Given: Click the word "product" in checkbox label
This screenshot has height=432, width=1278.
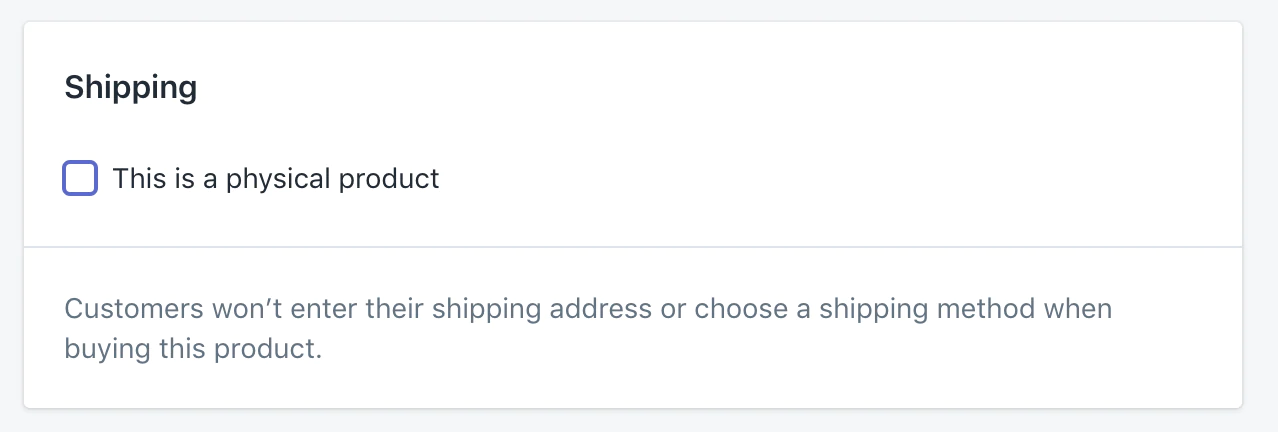Looking at the screenshot, I should pyautogui.click(x=389, y=179).
